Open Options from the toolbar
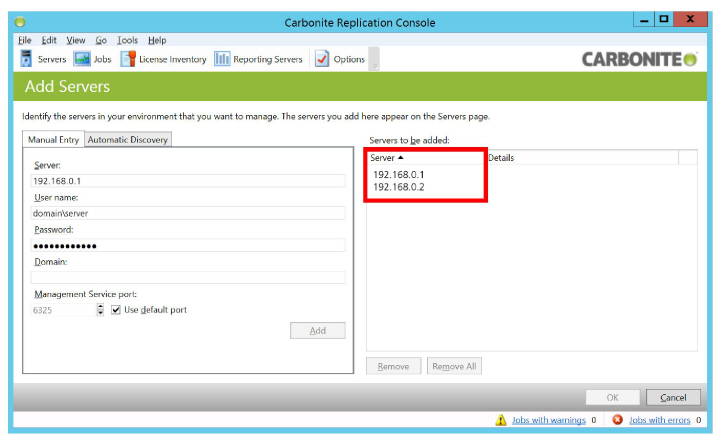This screenshot has height=441, width=720. (340, 59)
